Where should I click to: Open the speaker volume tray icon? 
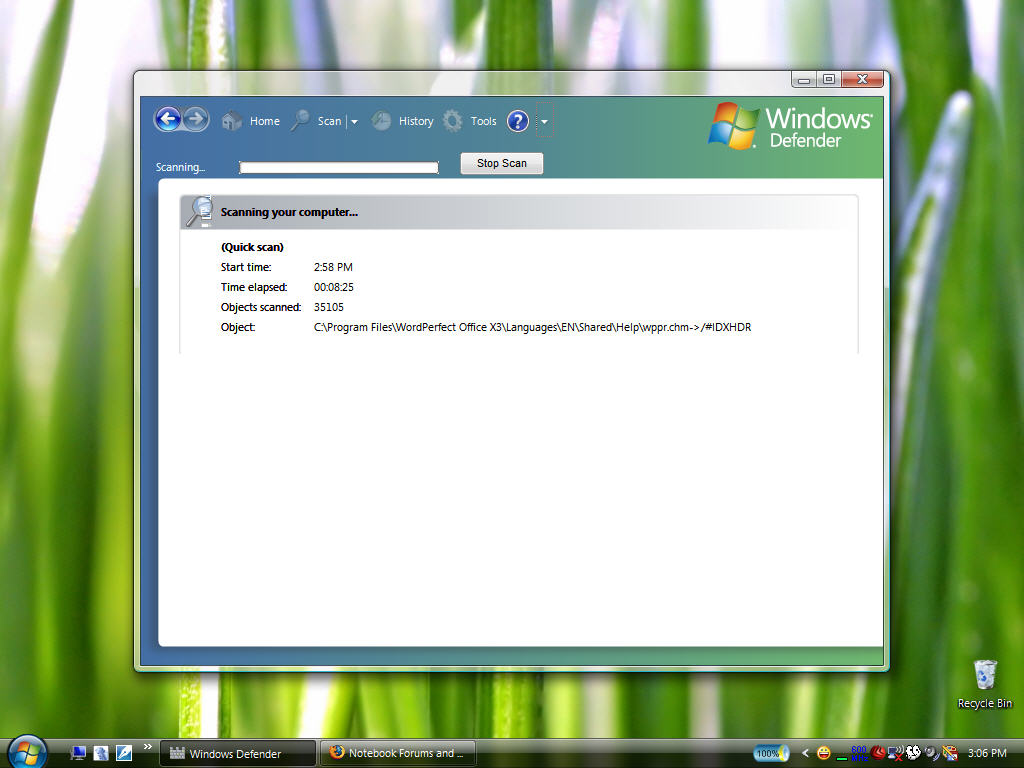pyautogui.click(x=932, y=753)
